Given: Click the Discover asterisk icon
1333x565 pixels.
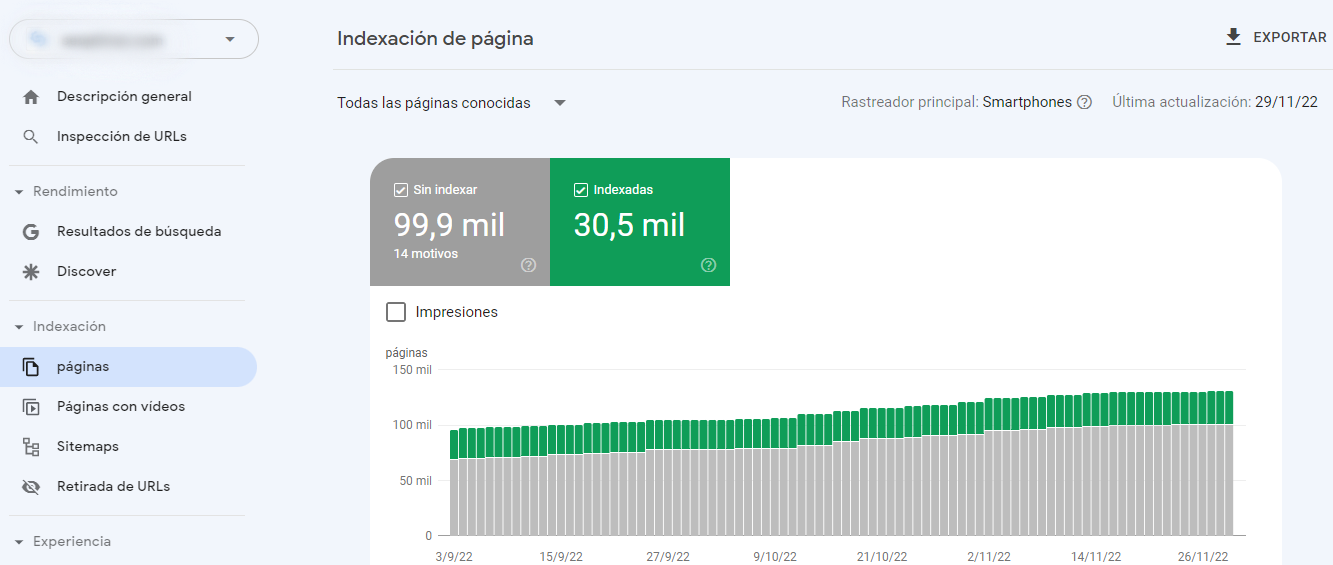Looking at the screenshot, I should point(31,272).
